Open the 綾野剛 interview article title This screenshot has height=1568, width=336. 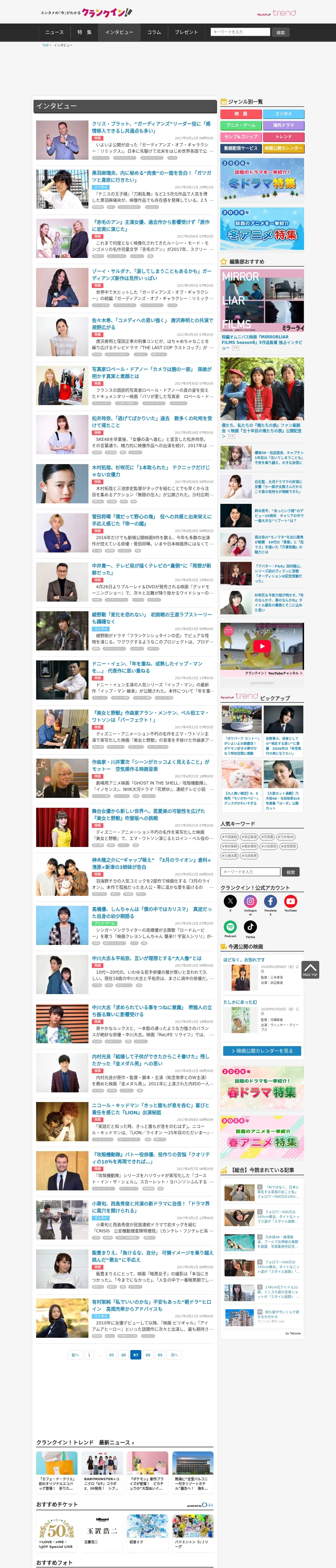pyautogui.click(x=152, y=618)
